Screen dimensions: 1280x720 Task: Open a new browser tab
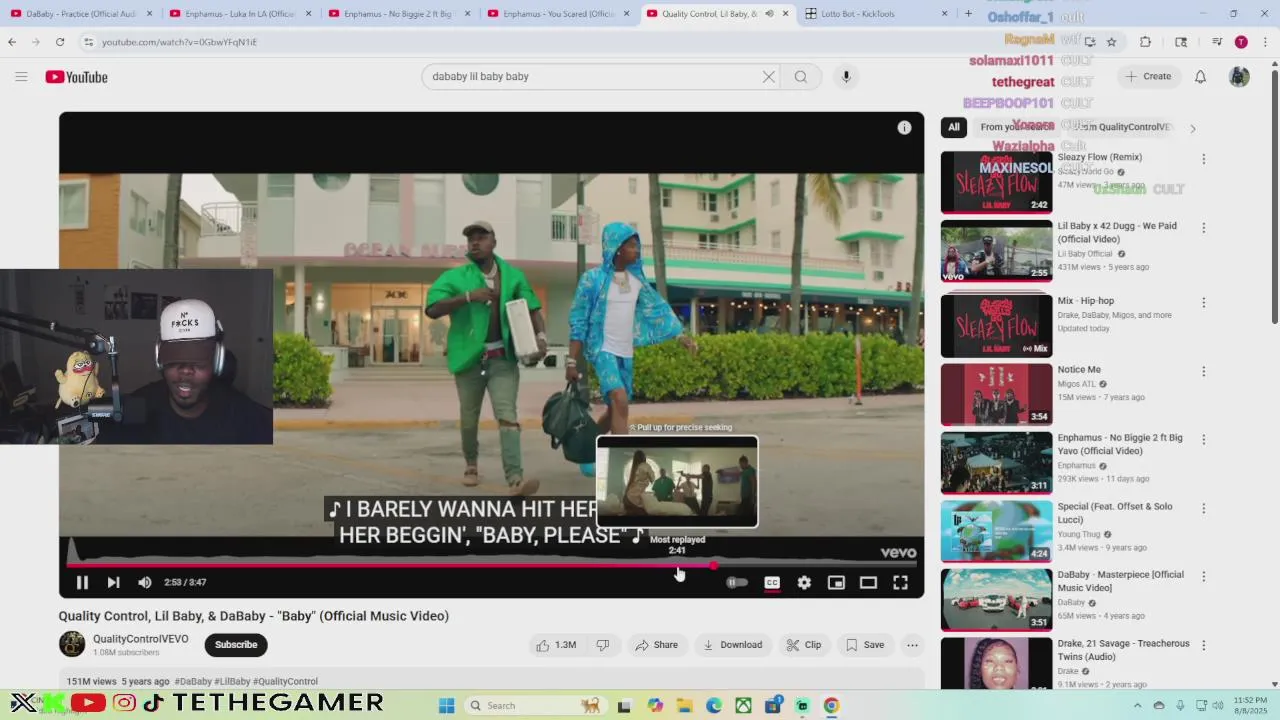968,14
